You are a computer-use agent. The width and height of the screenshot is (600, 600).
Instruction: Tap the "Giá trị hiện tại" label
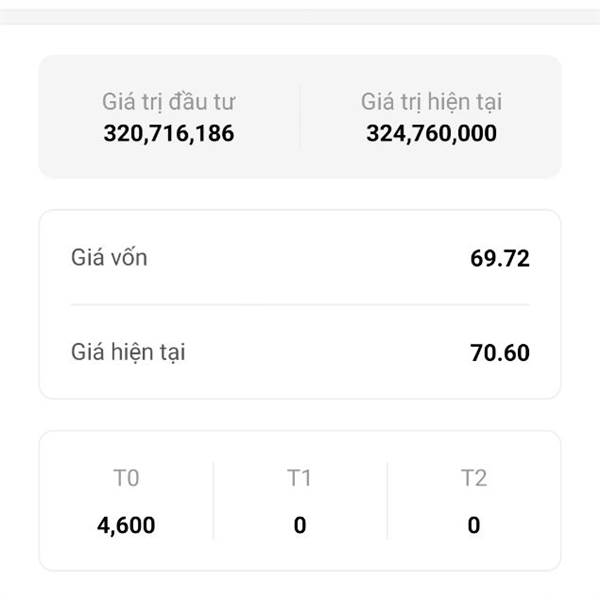point(431,101)
